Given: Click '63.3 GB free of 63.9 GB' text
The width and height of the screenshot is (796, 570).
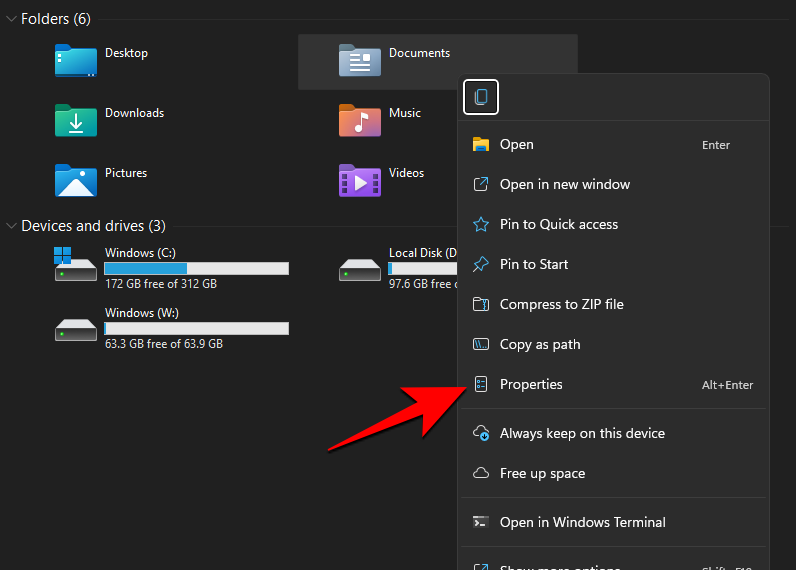Looking at the screenshot, I should (x=164, y=344).
